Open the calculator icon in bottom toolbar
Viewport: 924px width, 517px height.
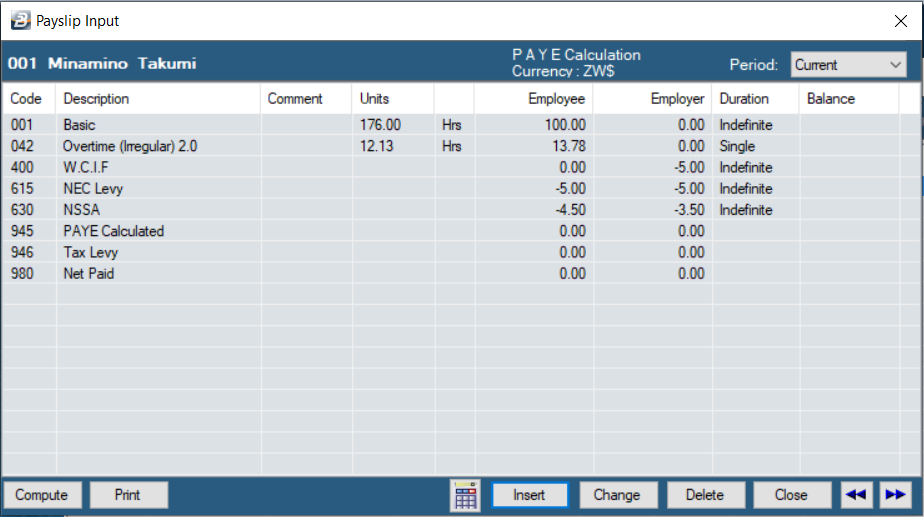tap(465, 495)
